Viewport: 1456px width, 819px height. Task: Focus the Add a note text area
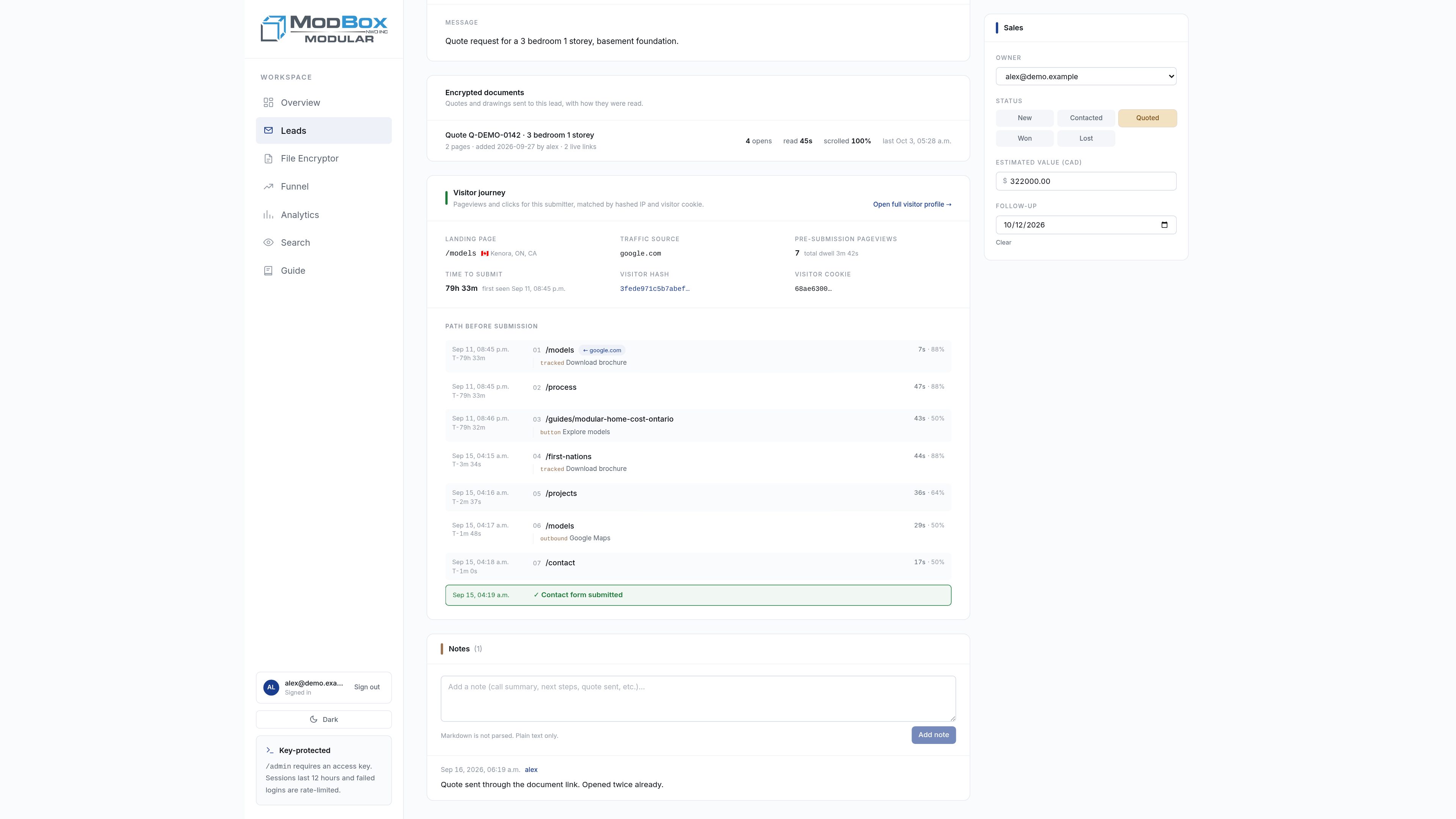[698, 698]
